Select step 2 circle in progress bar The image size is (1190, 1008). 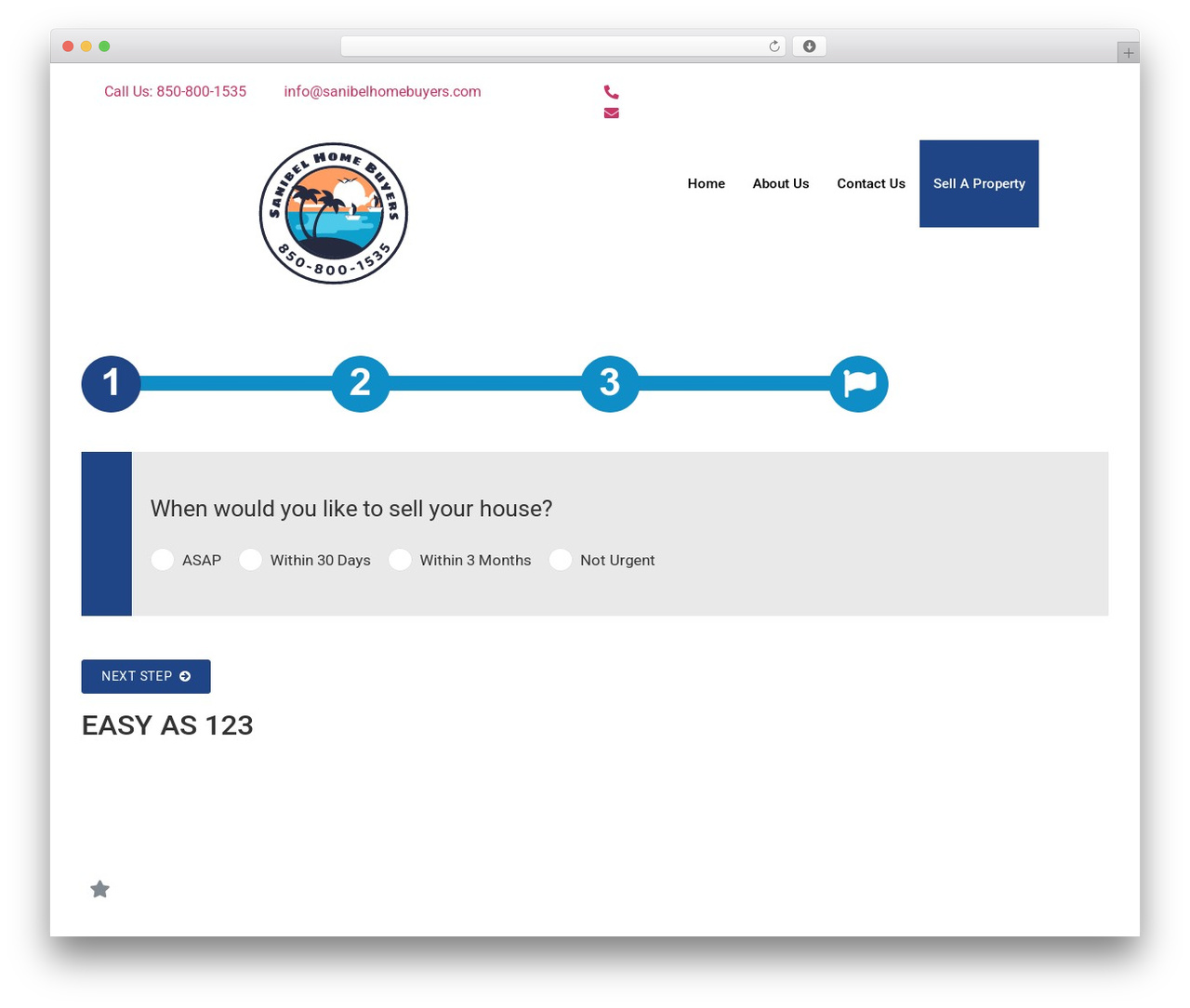(x=361, y=383)
